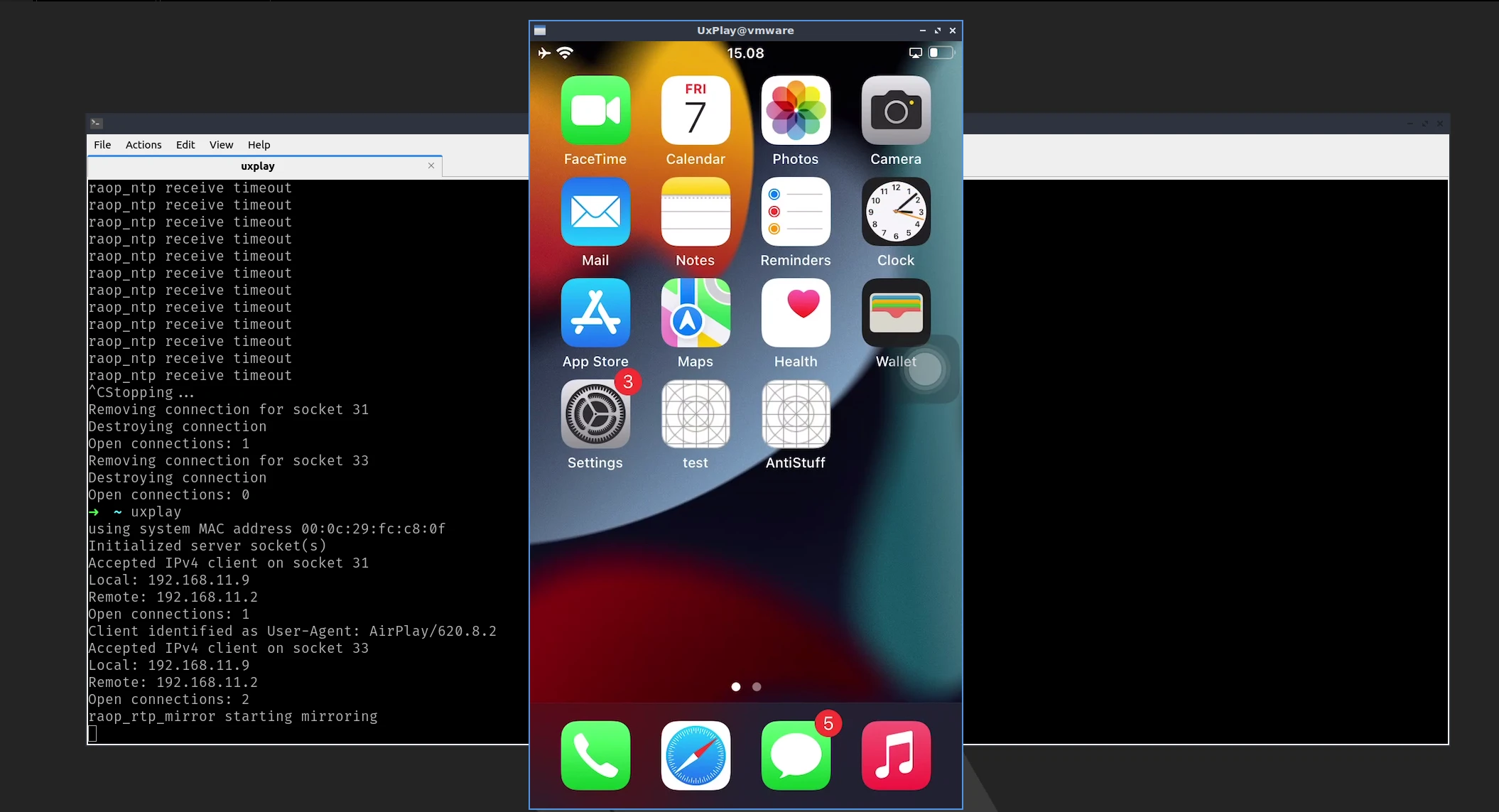This screenshot has height=812, width=1499.
Task: Open the Clock app
Action: click(896, 212)
